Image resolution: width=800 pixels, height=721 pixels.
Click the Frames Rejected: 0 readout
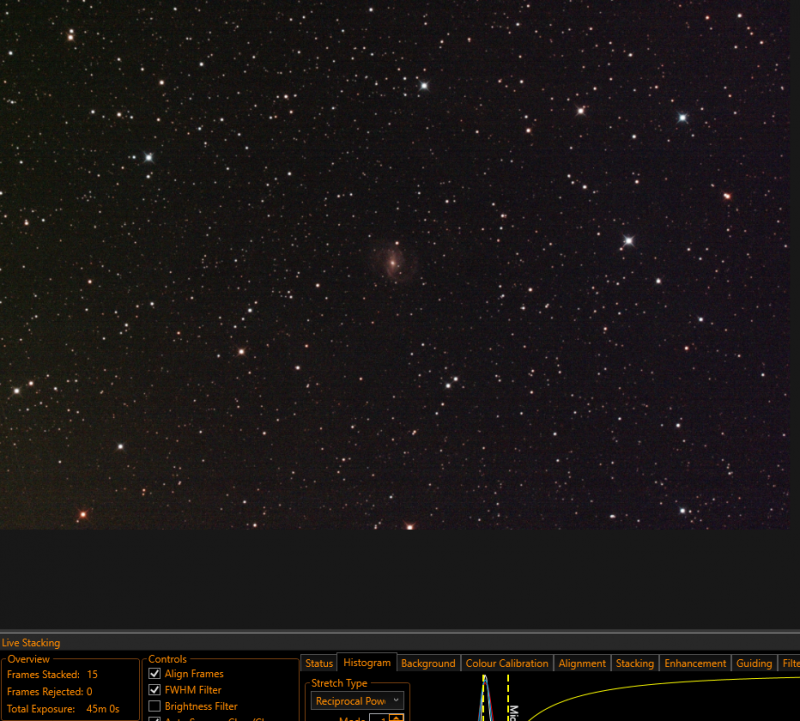(49, 692)
